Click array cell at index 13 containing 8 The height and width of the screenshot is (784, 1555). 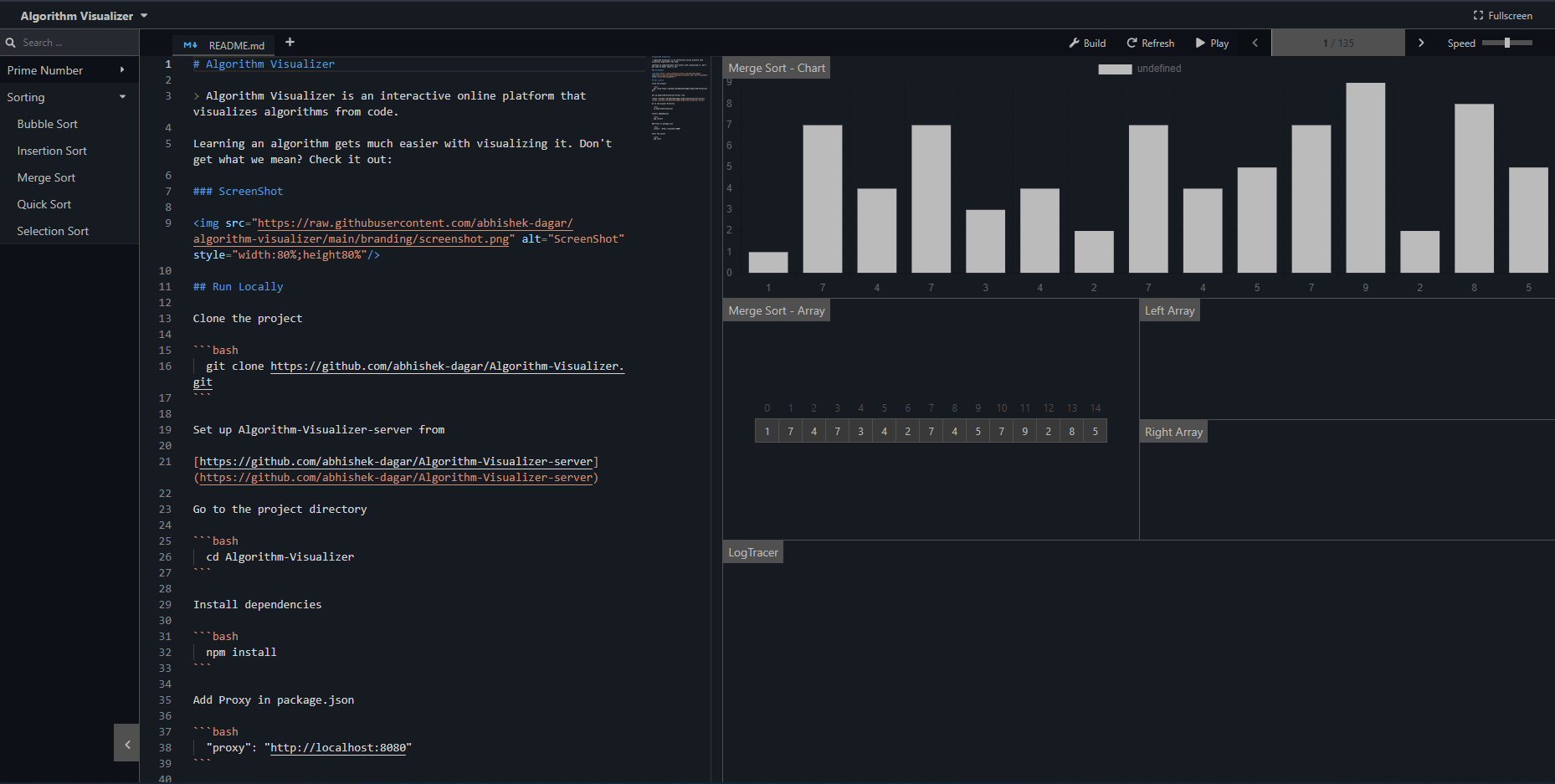pos(1071,432)
